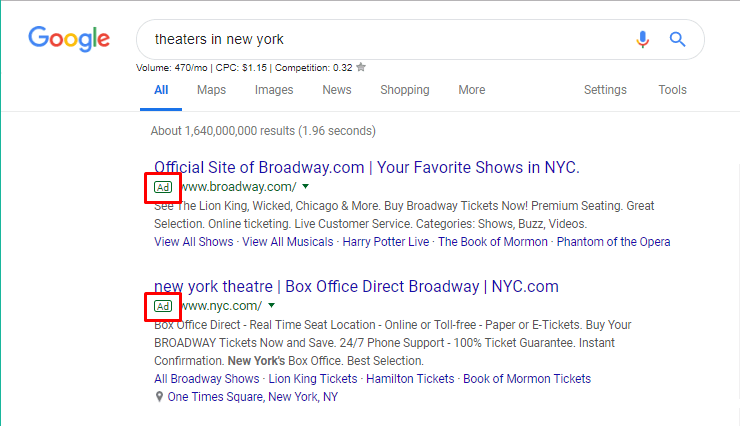
Task: Click the Ad badge beside www.nyc.com
Action: tap(163, 306)
